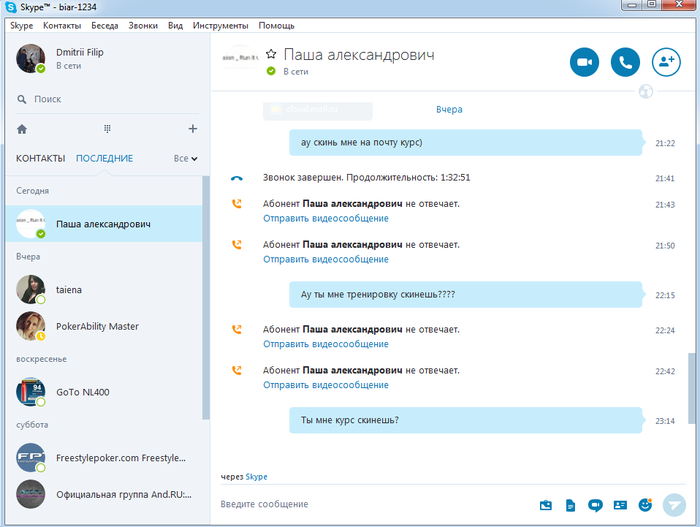700x527 pixels.
Task: Click the missed call icon at 22:42
Action: 237,370
